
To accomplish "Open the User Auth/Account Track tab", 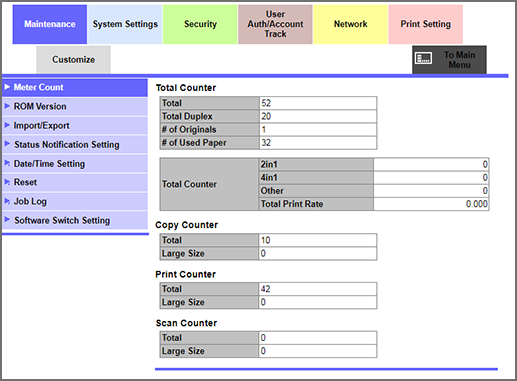I will (x=275, y=24).
